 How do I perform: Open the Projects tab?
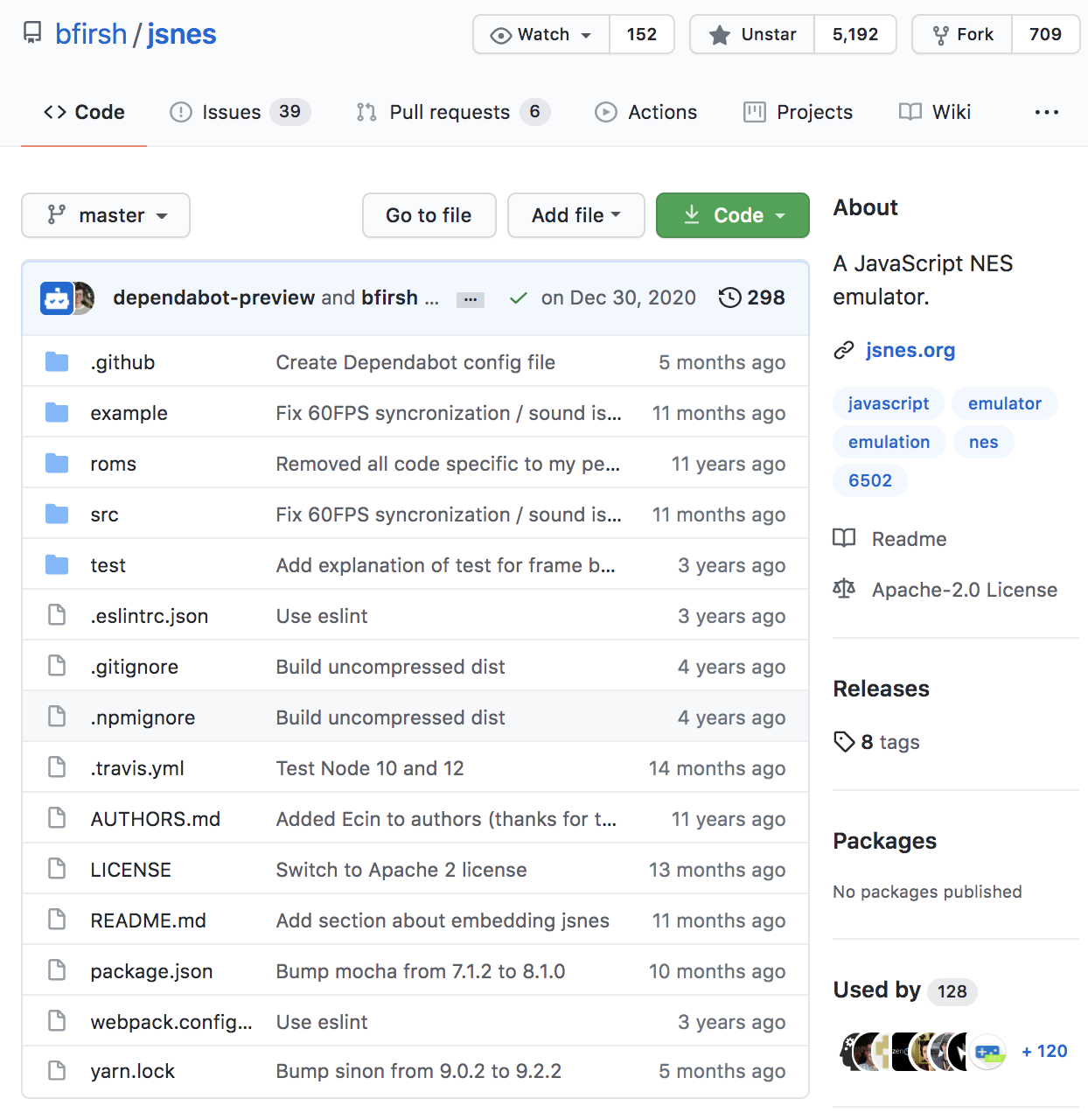(798, 112)
